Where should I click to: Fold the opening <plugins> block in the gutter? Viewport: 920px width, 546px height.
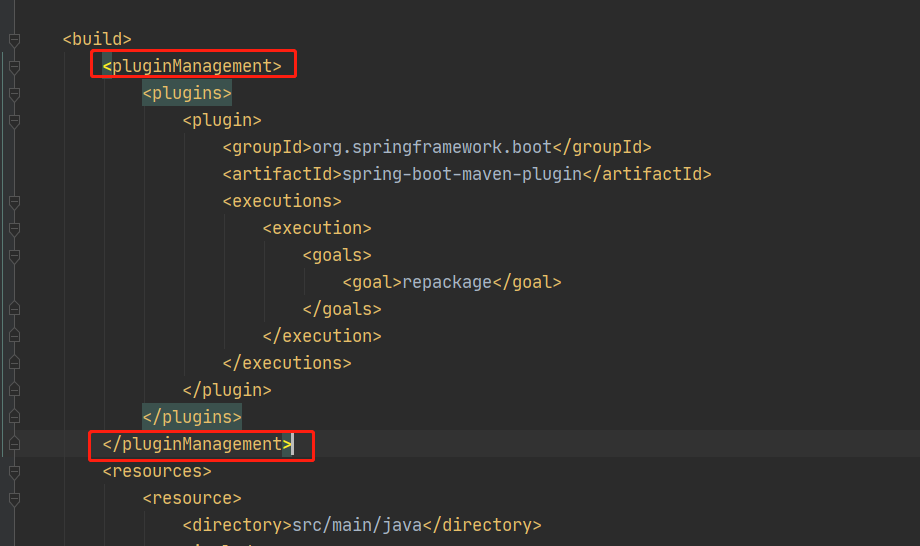(14, 93)
